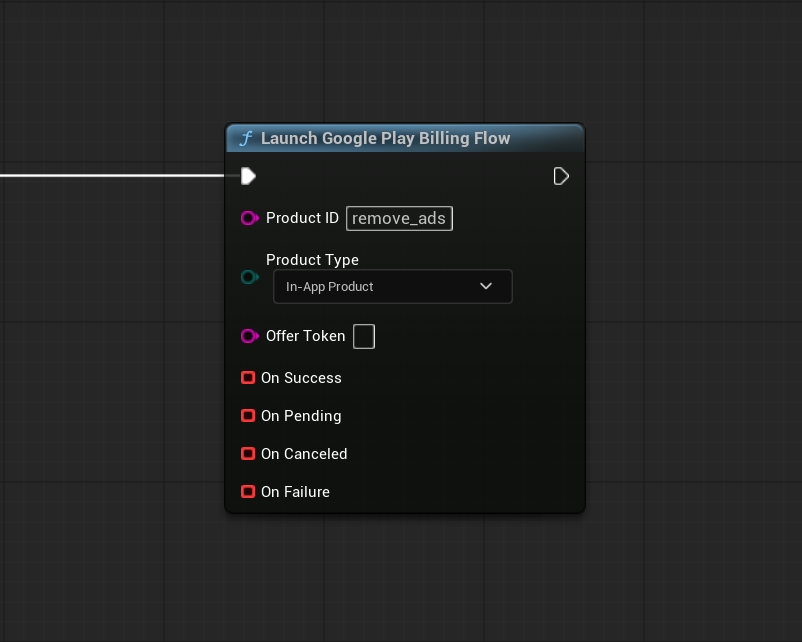Click the On Canceled delegate pin

click(x=248, y=454)
